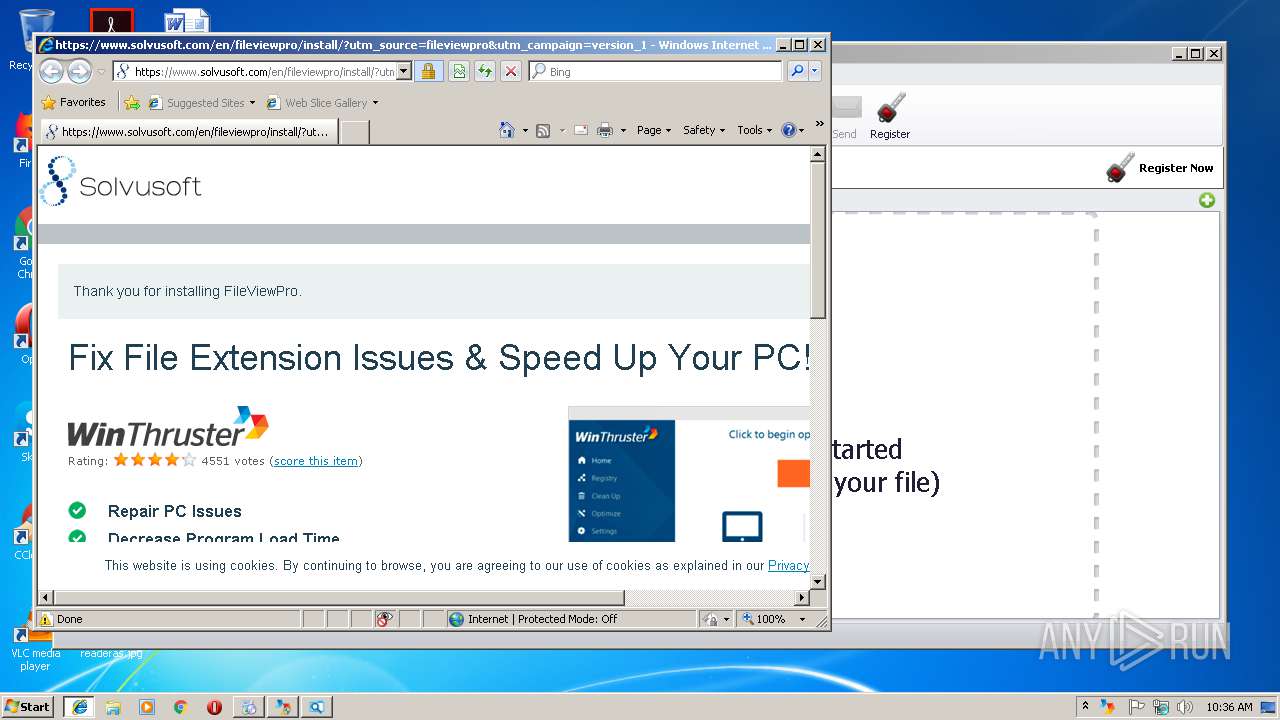Viewport: 1280px width, 720px height.
Task: Print the page with printer icon
Action: [605, 130]
